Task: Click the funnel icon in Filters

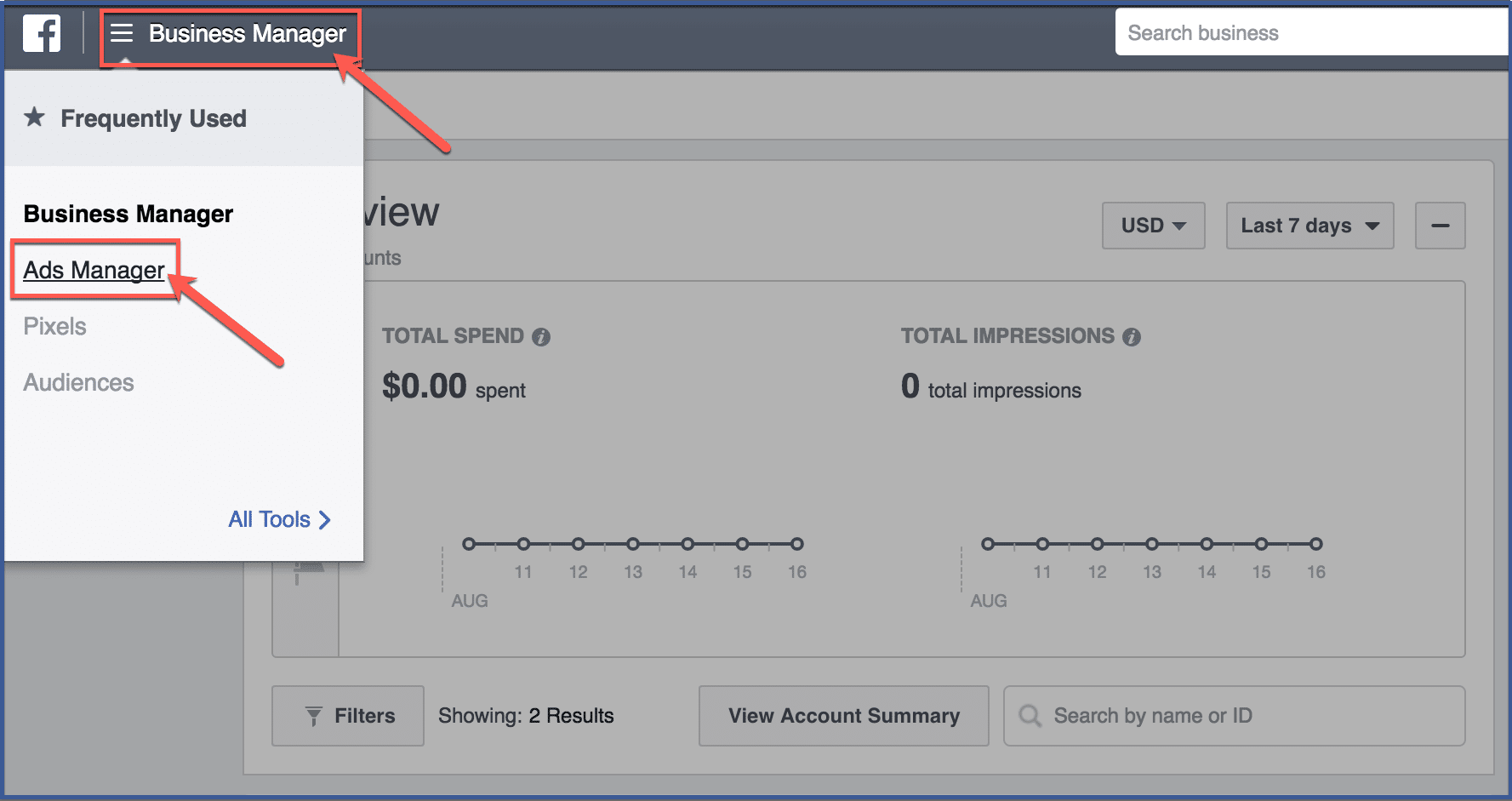Action: point(314,717)
